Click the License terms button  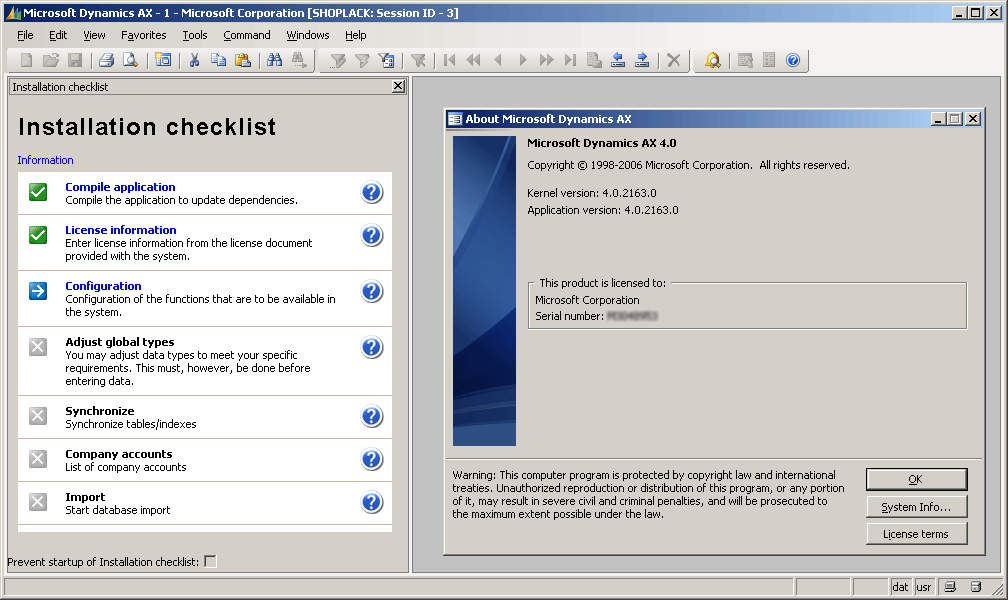pos(916,534)
